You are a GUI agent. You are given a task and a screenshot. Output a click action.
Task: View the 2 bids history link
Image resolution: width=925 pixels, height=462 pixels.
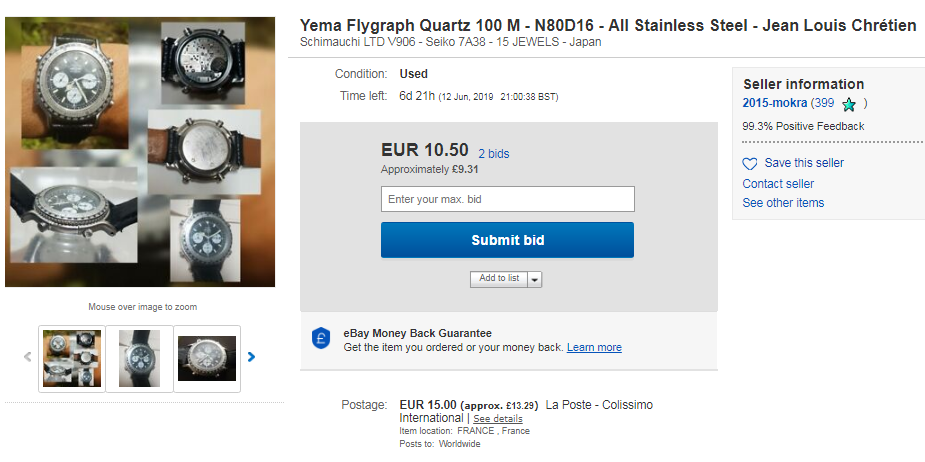[x=493, y=154]
